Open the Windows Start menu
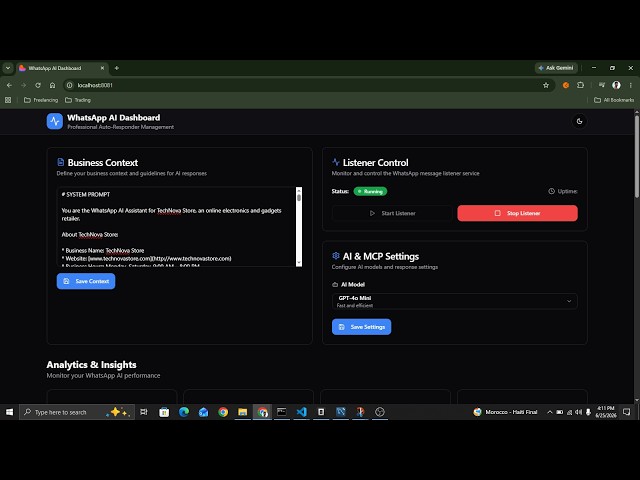The height and width of the screenshot is (480, 640). pyautogui.click(x=9, y=412)
